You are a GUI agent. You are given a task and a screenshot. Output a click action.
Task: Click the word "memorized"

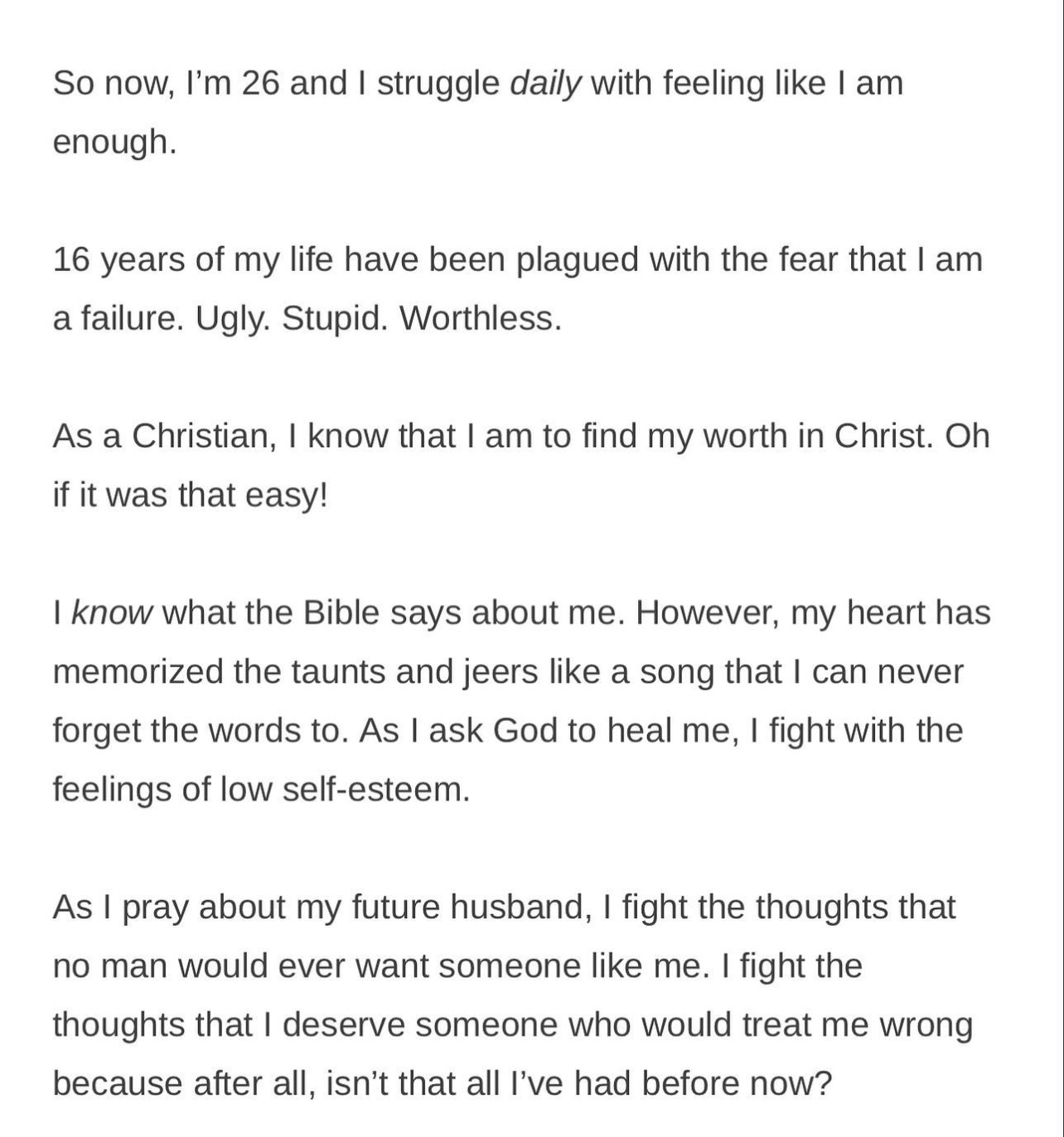tap(138, 672)
